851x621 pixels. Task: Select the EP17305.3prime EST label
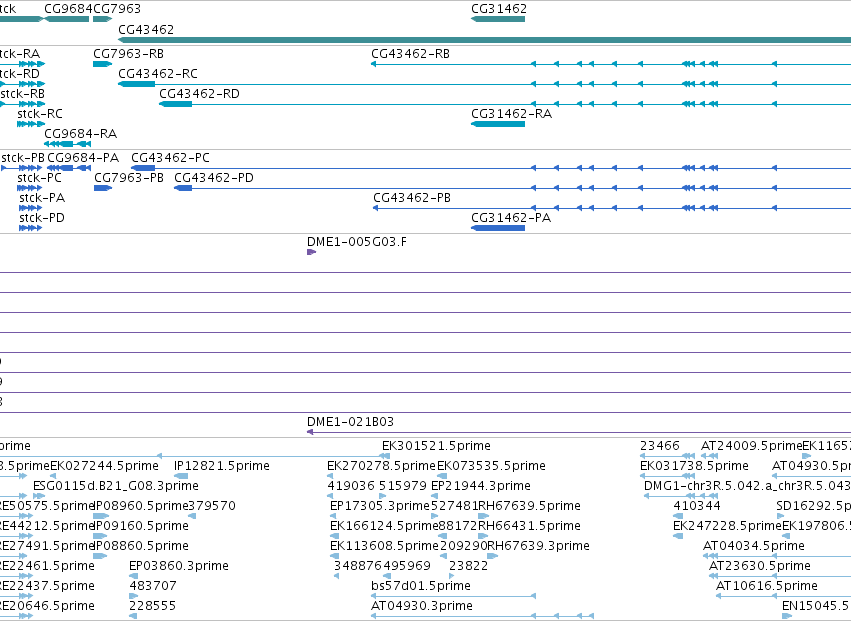point(380,506)
